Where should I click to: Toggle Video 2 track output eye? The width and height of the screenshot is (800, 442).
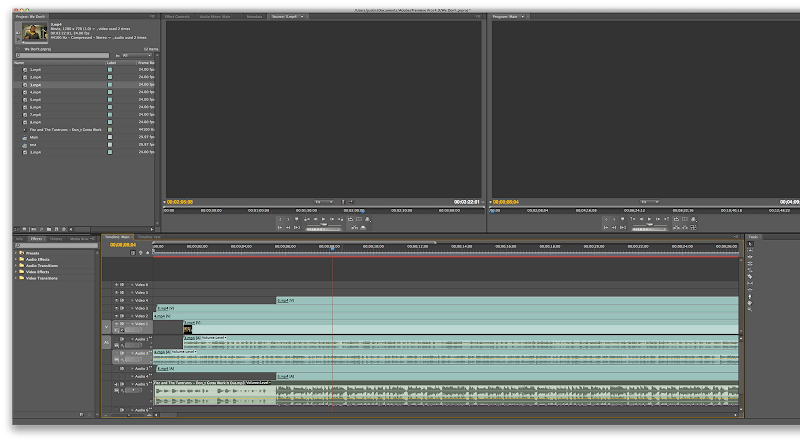(116, 316)
